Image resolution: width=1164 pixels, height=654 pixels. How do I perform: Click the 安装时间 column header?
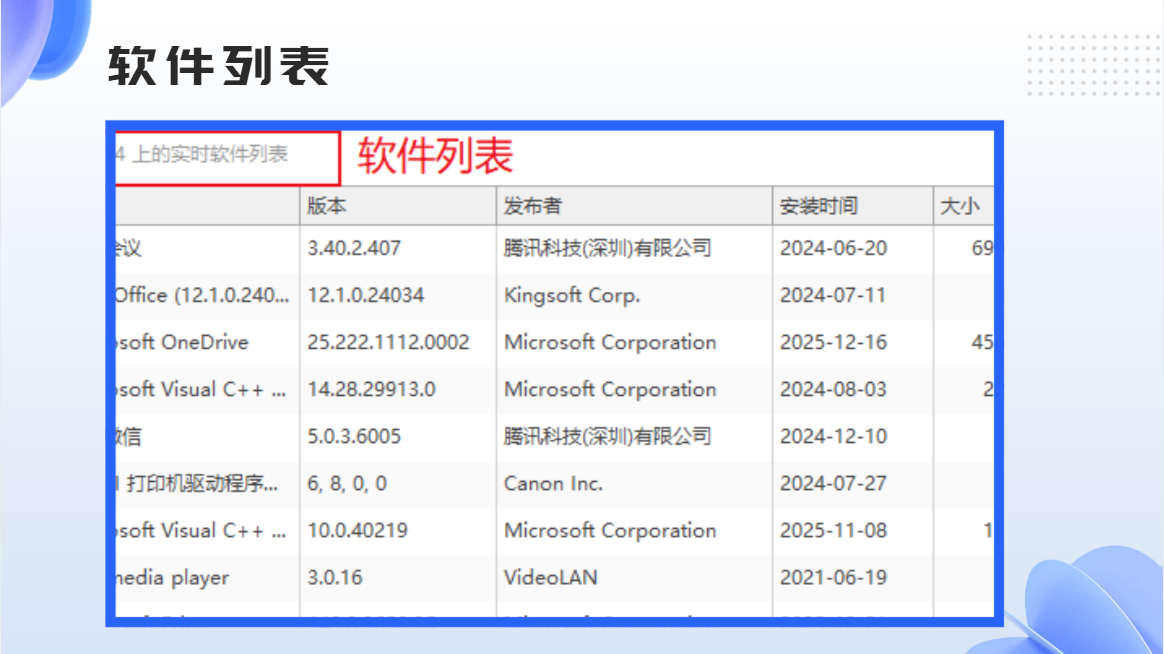coord(852,206)
